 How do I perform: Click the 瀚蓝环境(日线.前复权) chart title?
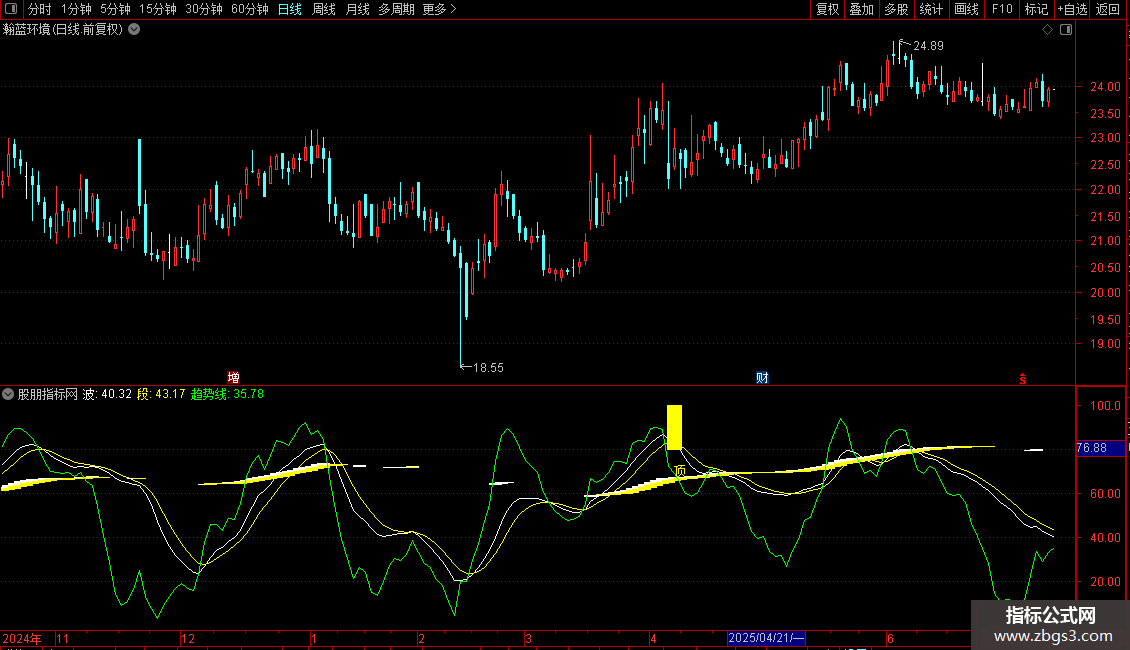63,30
